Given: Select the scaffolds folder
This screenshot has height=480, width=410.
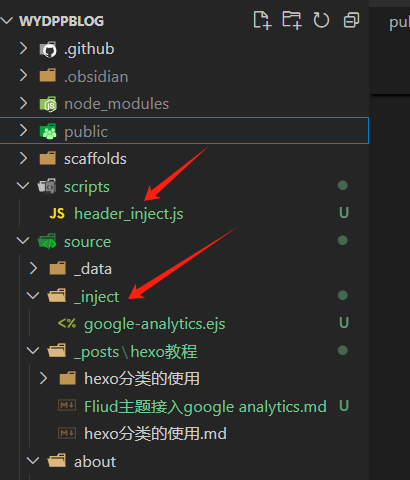Looking at the screenshot, I should (95, 159).
